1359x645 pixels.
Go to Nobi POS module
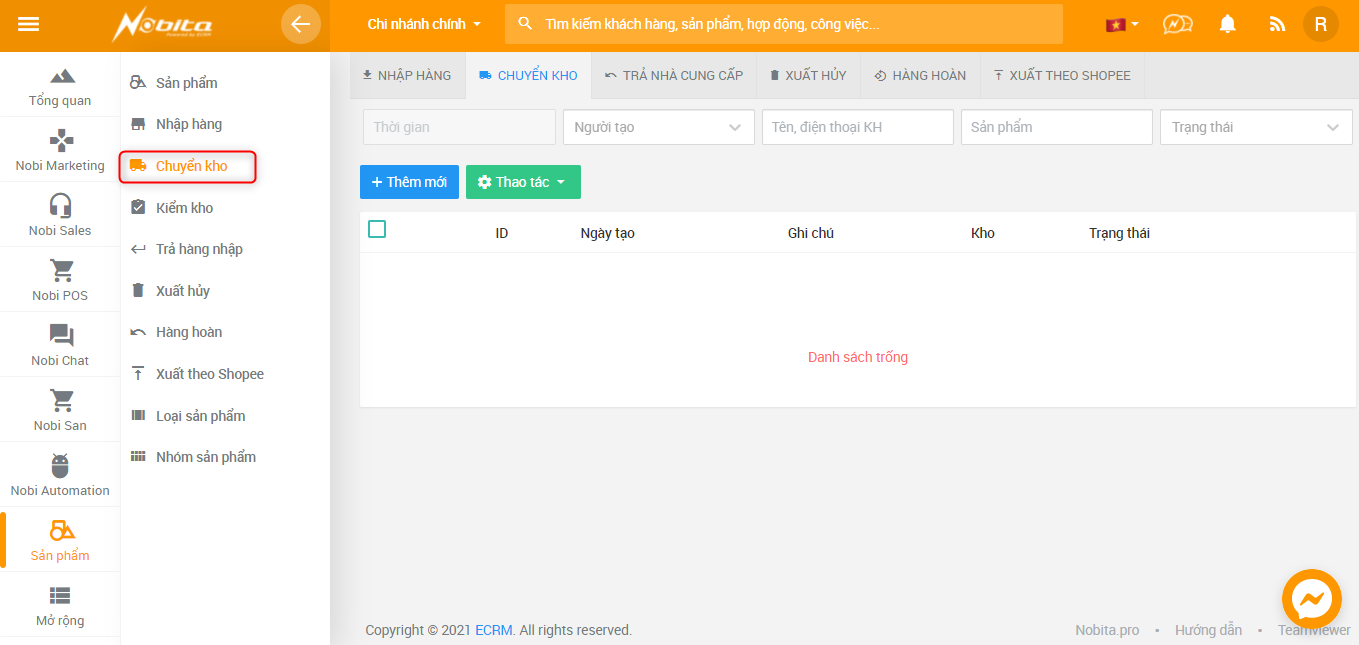pyautogui.click(x=60, y=280)
